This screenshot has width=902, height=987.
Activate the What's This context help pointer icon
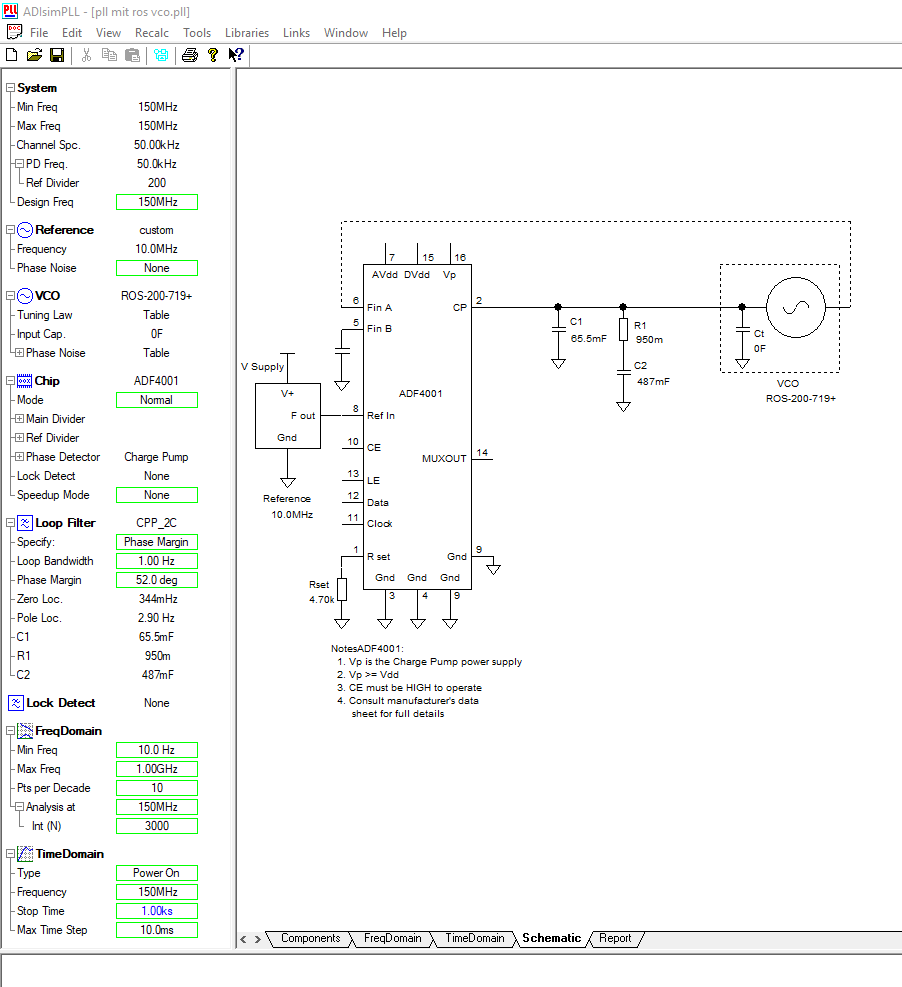[x=235, y=55]
